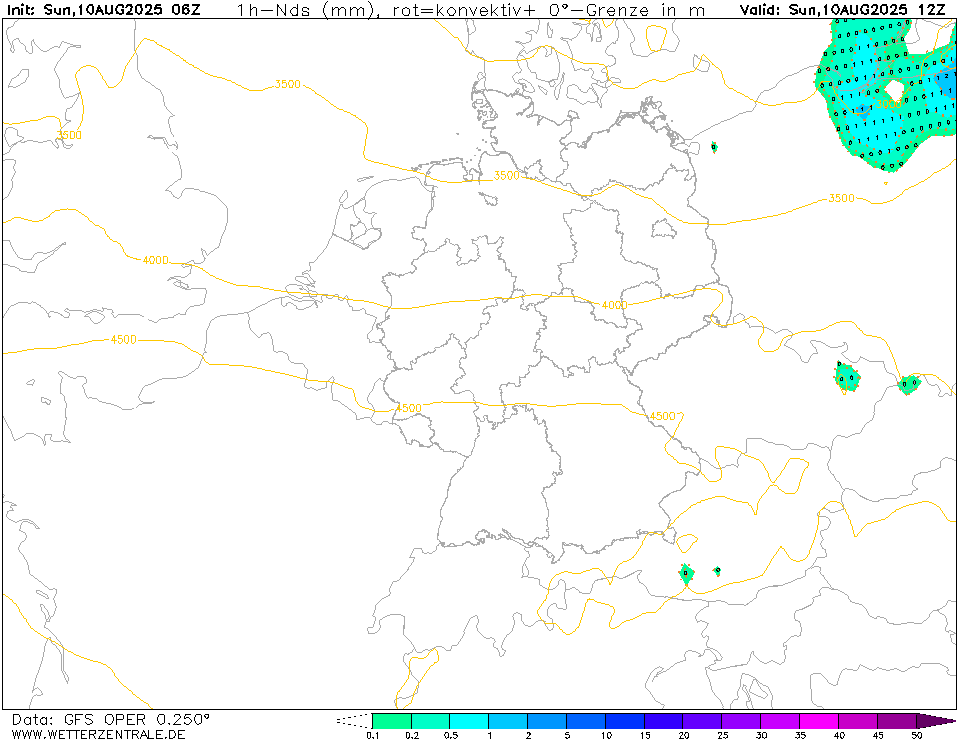
Task: Select the 15–20 mm legend color segment
Action: (x=664, y=721)
